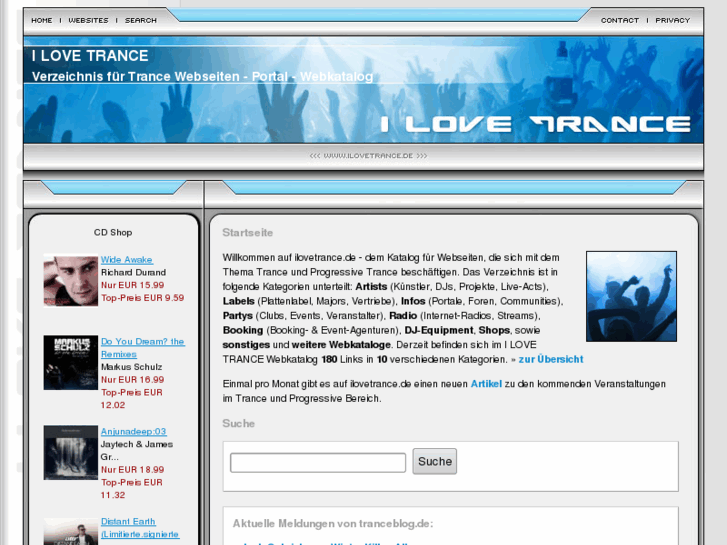
Task: Click the 'Startseite' heading
Action: point(248,233)
